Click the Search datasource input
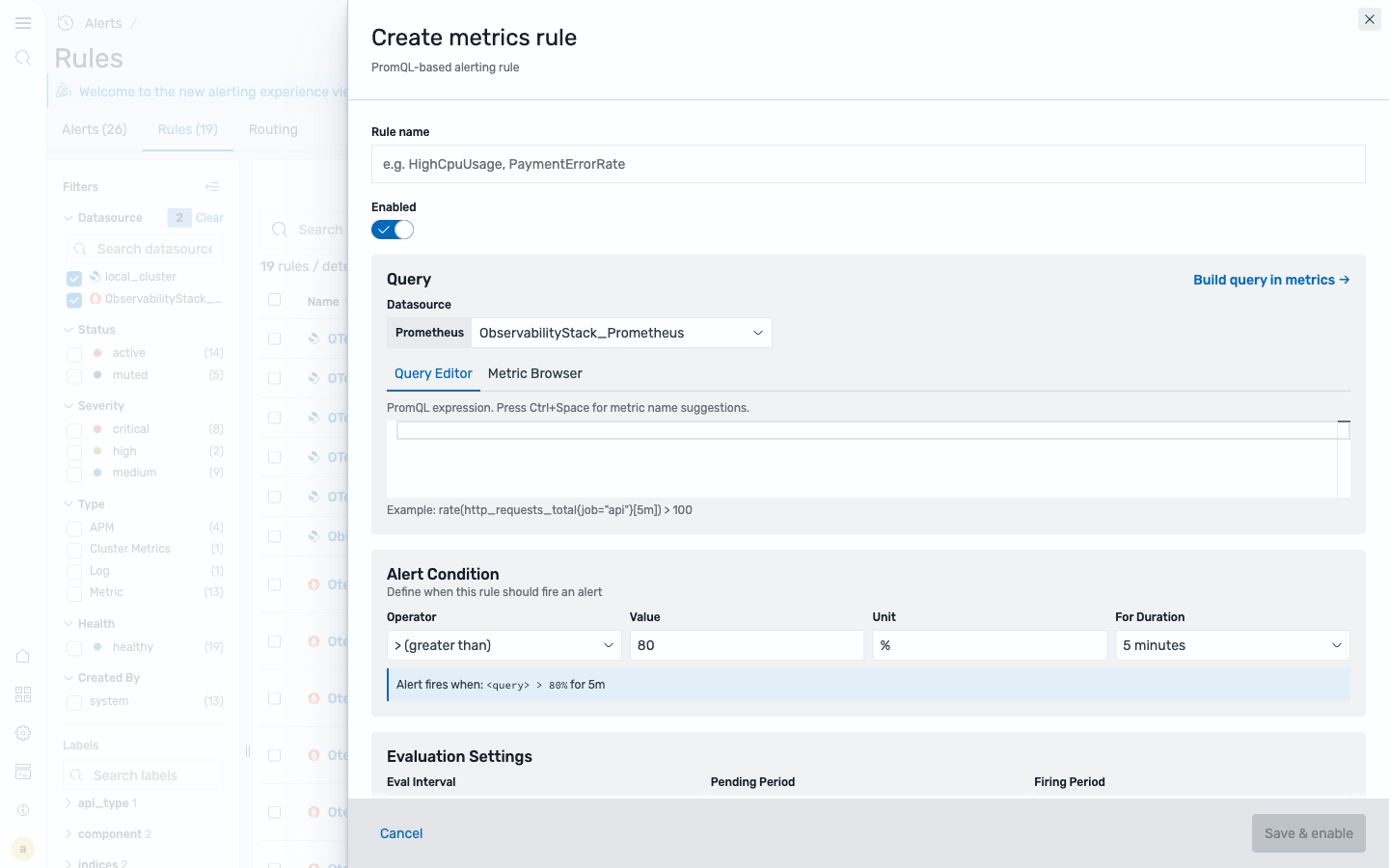Viewport: 1389px width, 868px height. [x=145, y=249]
